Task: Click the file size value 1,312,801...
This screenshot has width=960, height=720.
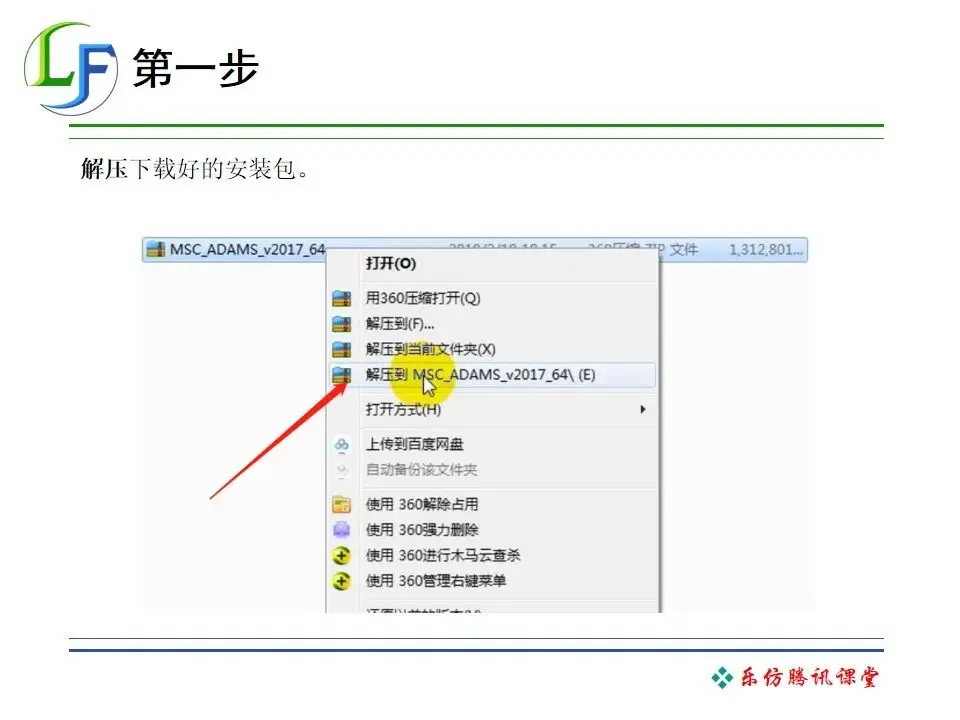Action: [765, 250]
